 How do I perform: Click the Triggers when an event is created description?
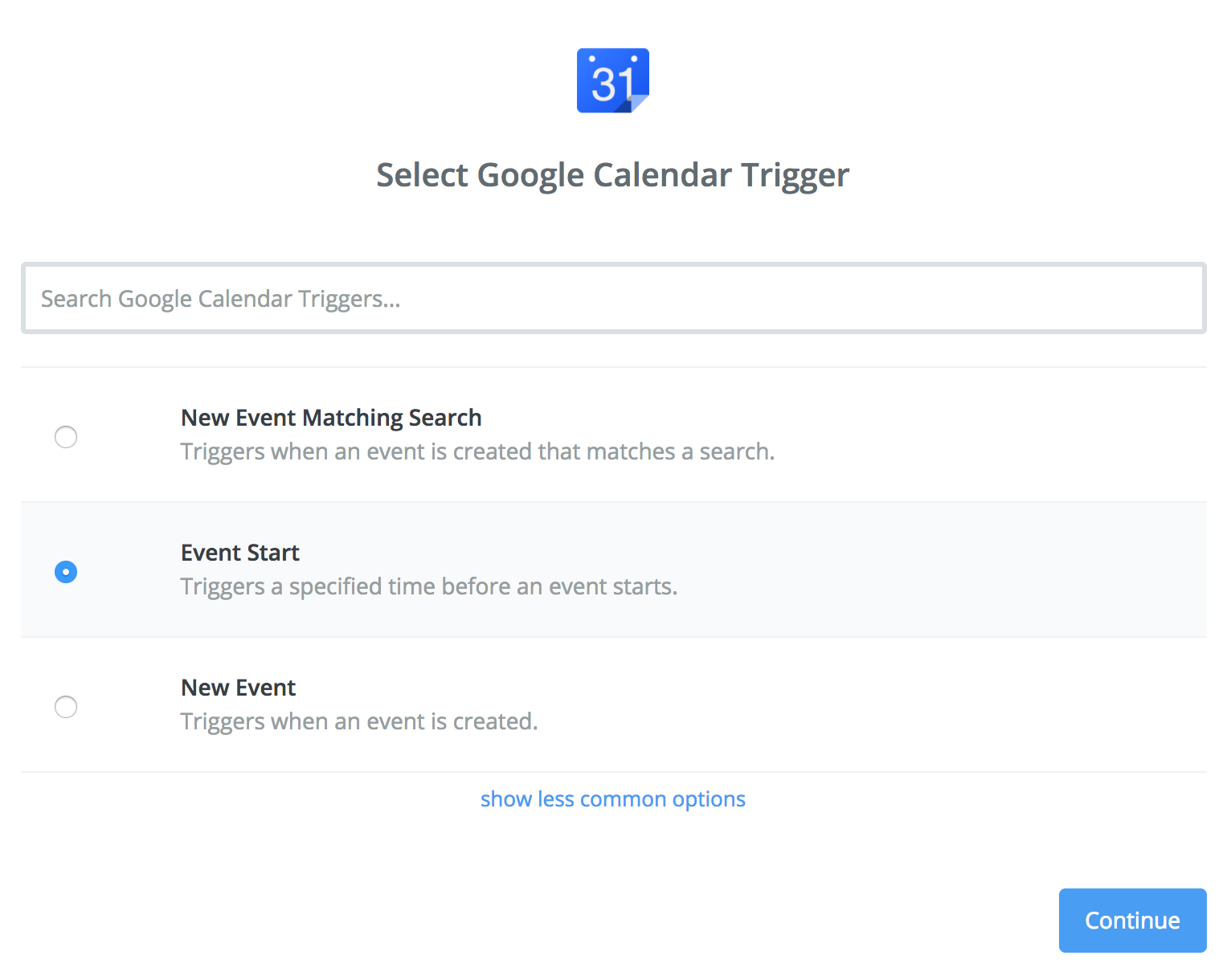(358, 721)
